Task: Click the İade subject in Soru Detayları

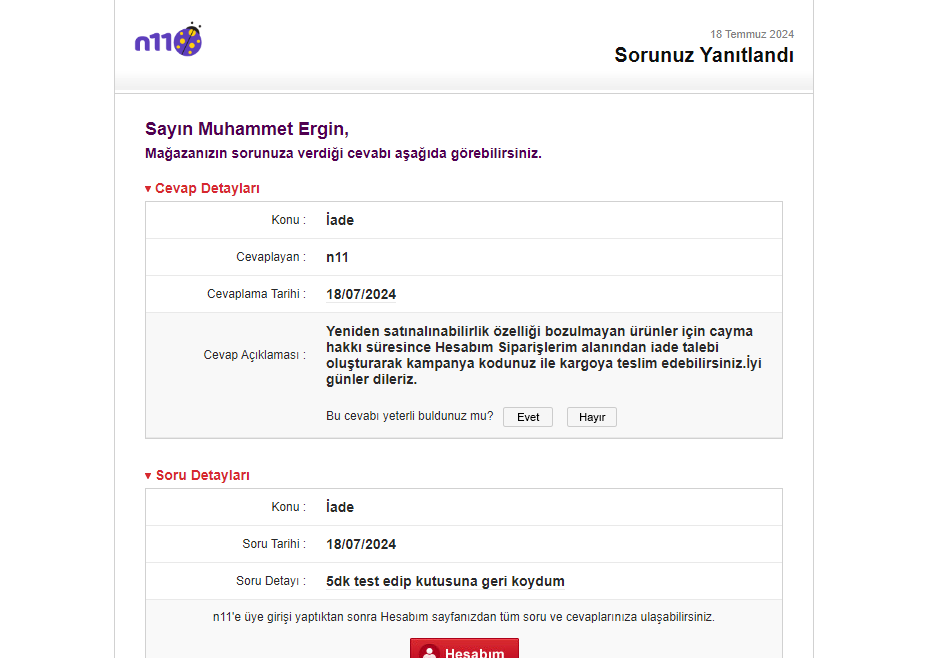Action: point(340,507)
